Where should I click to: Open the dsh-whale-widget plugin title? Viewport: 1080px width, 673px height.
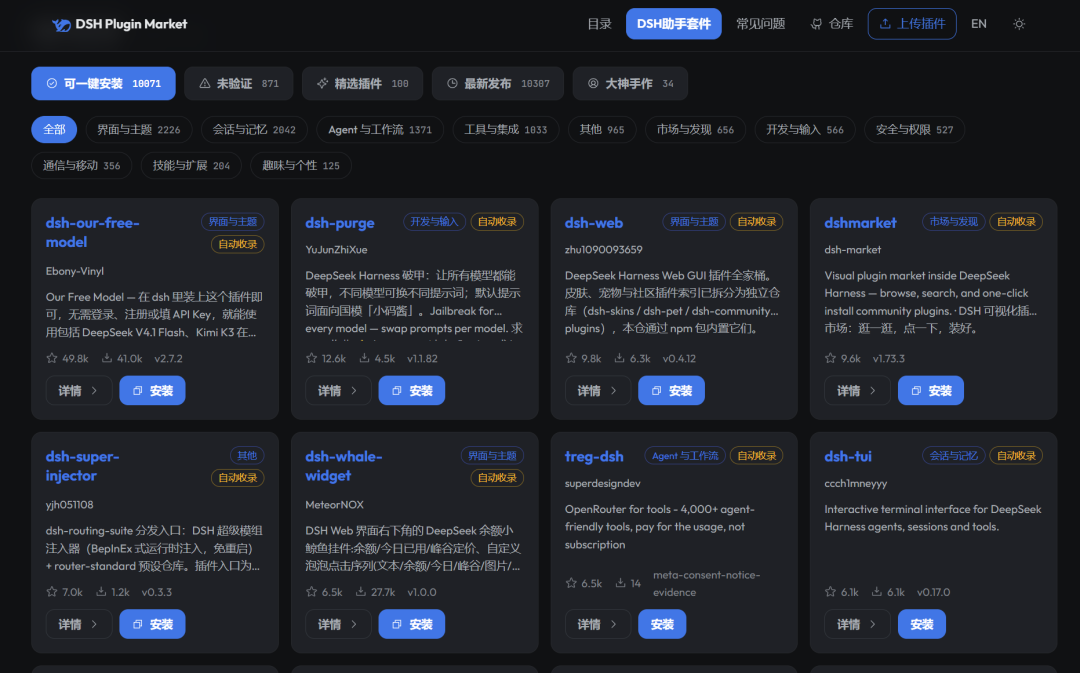point(343,466)
